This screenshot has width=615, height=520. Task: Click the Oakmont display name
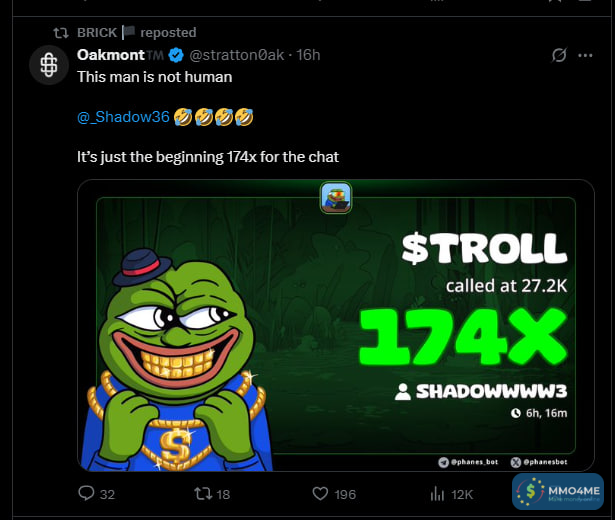pyautogui.click(x=110, y=54)
